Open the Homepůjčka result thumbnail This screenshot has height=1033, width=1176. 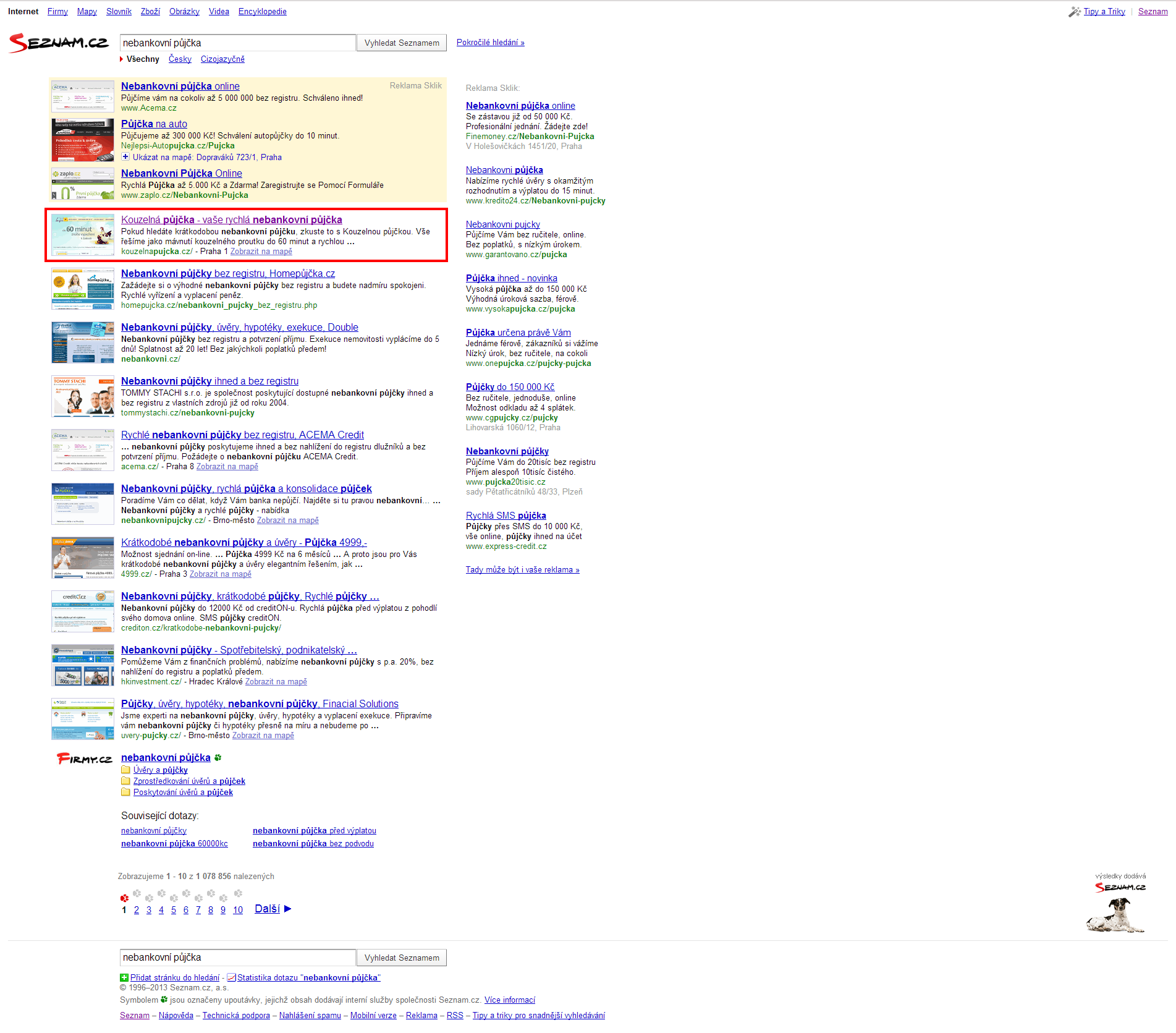(83, 289)
